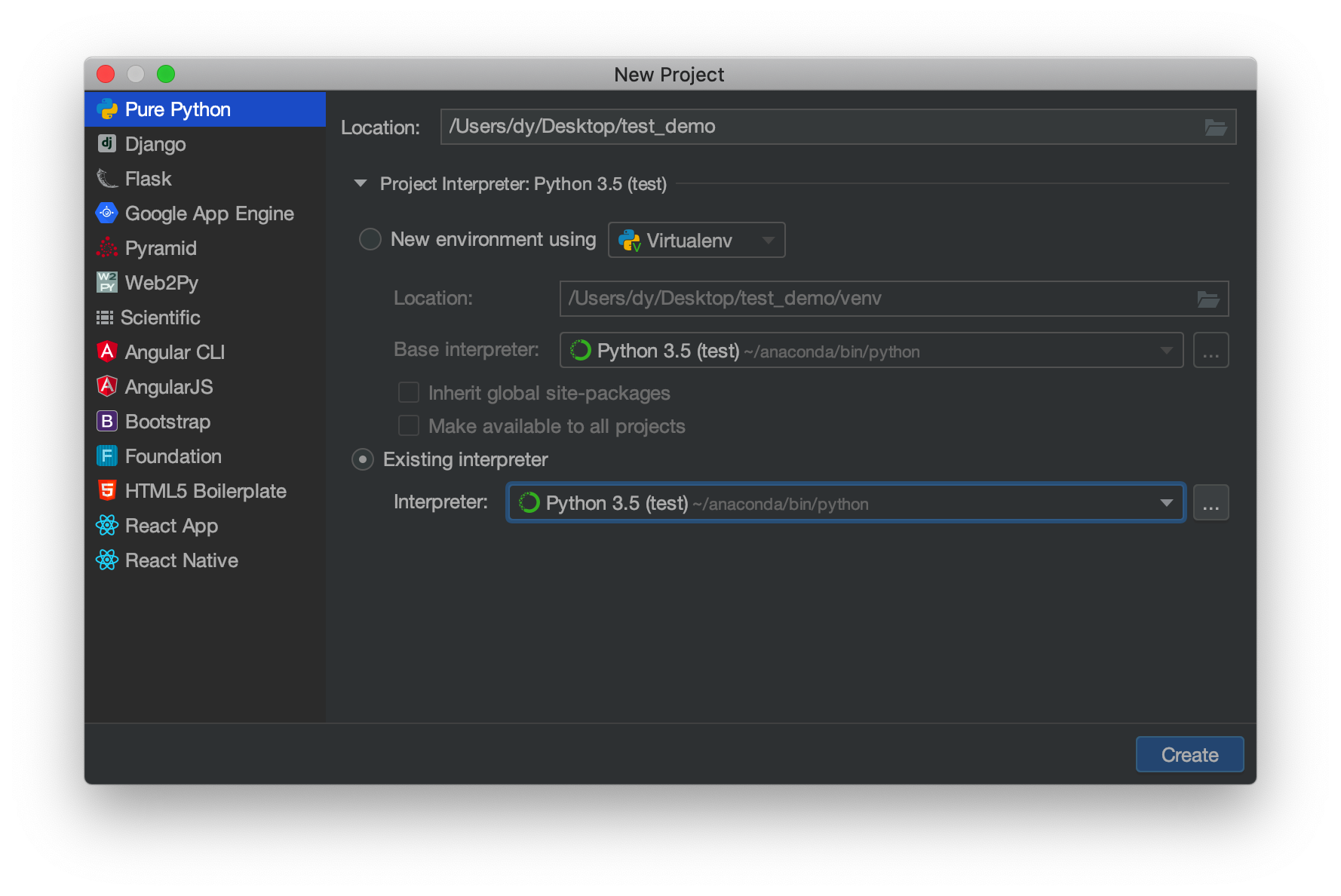Click the project Location path field
Screen dimensions: 1341x896
(838, 127)
